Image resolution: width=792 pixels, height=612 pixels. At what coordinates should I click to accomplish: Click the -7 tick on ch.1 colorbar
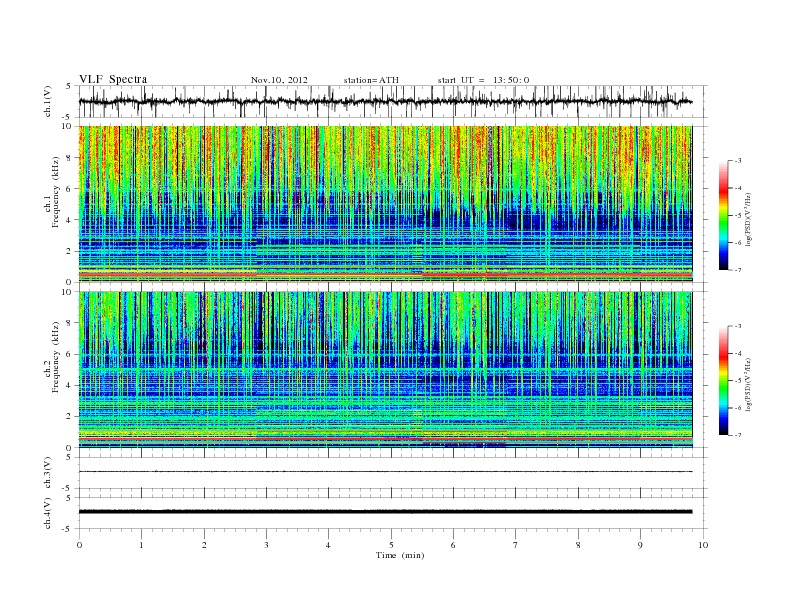(737, 270)
